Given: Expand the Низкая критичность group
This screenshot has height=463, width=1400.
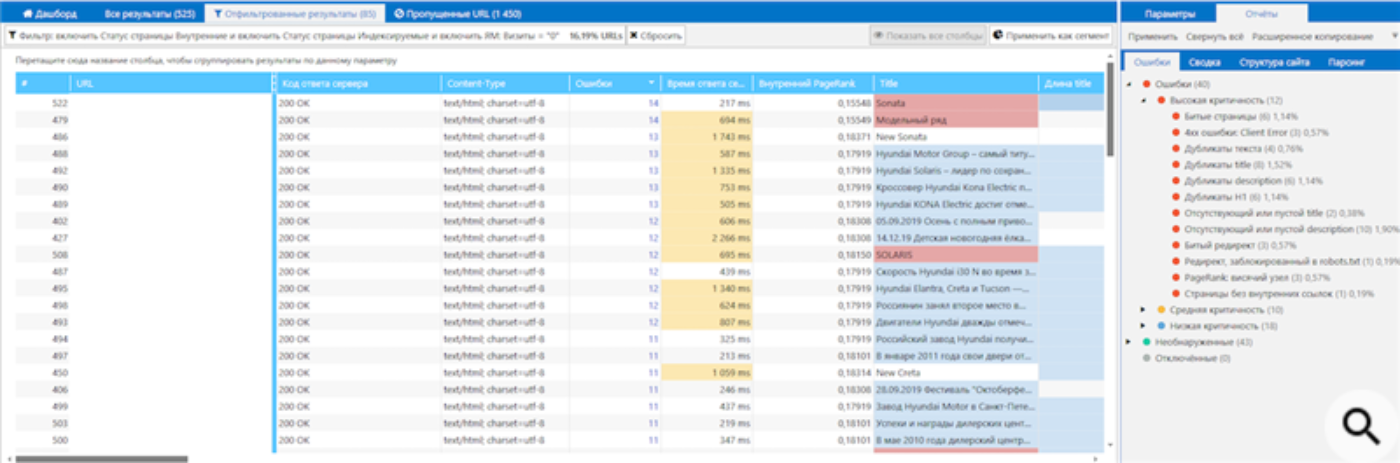Looking at the screenshot, I should click(x=1144, y=325).
